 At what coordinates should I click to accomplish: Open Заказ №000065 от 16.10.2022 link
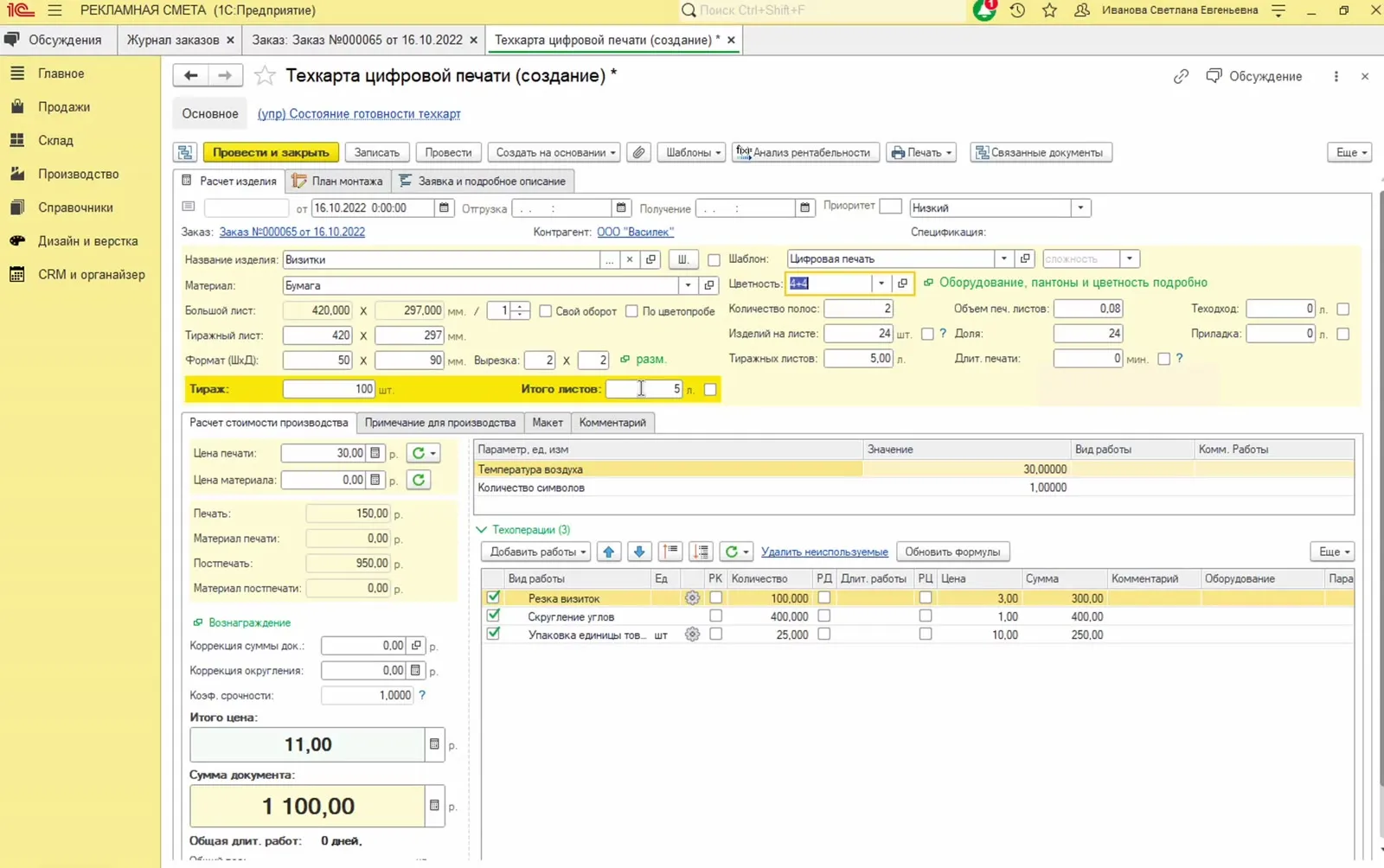(292, 232)
